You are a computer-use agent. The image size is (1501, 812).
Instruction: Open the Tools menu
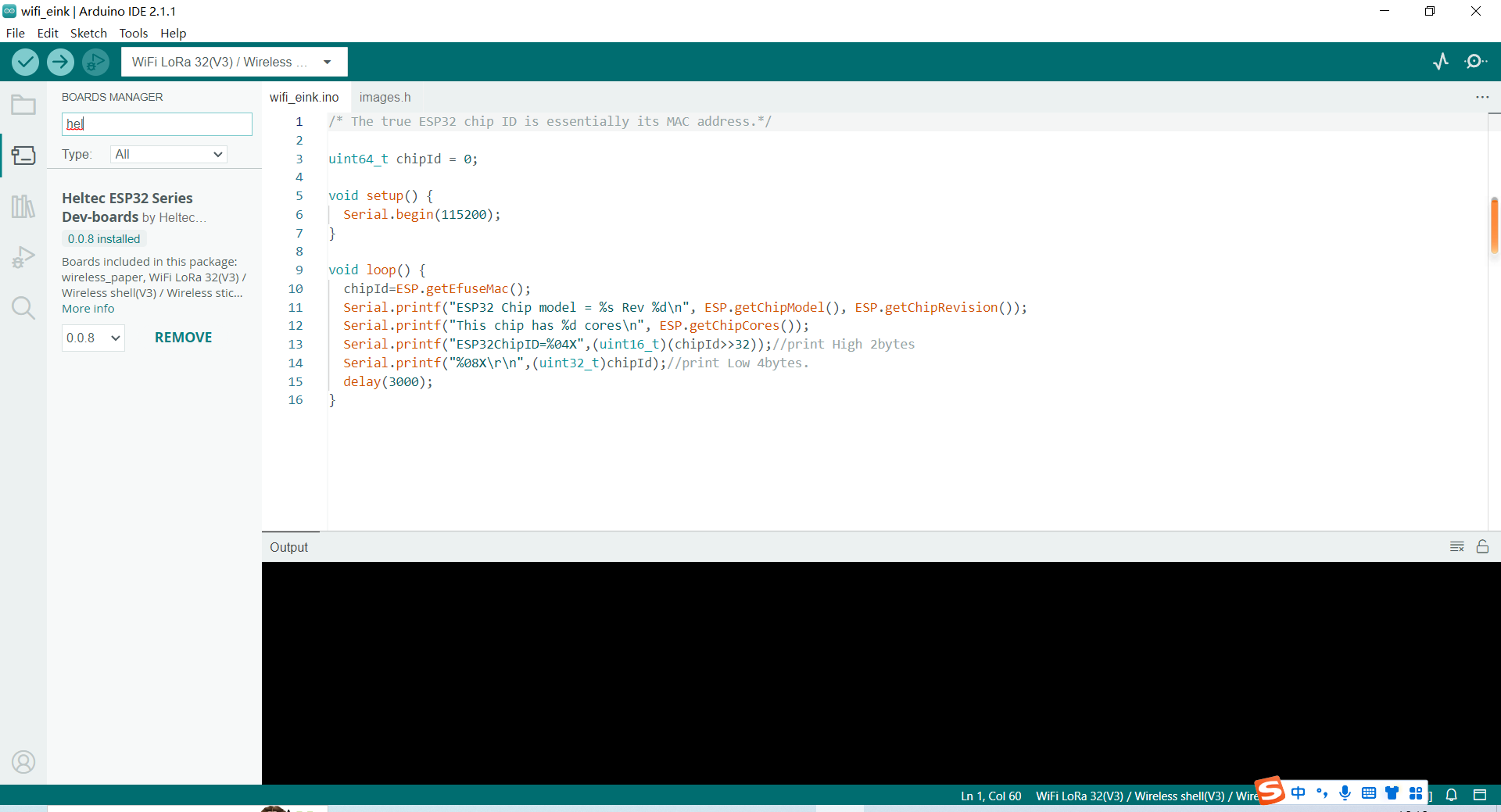(x=133, y=33)
